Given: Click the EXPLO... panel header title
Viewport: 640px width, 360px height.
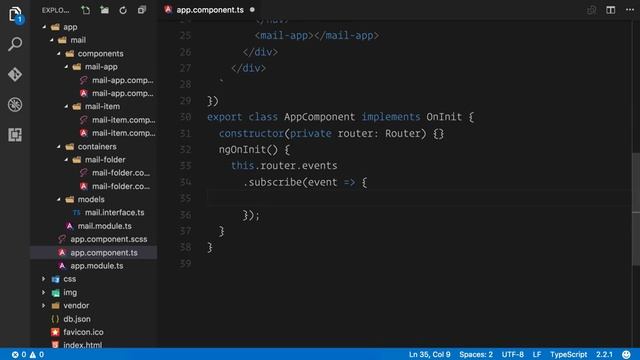Looking at the screenshot, I should [x=55, y=10].
